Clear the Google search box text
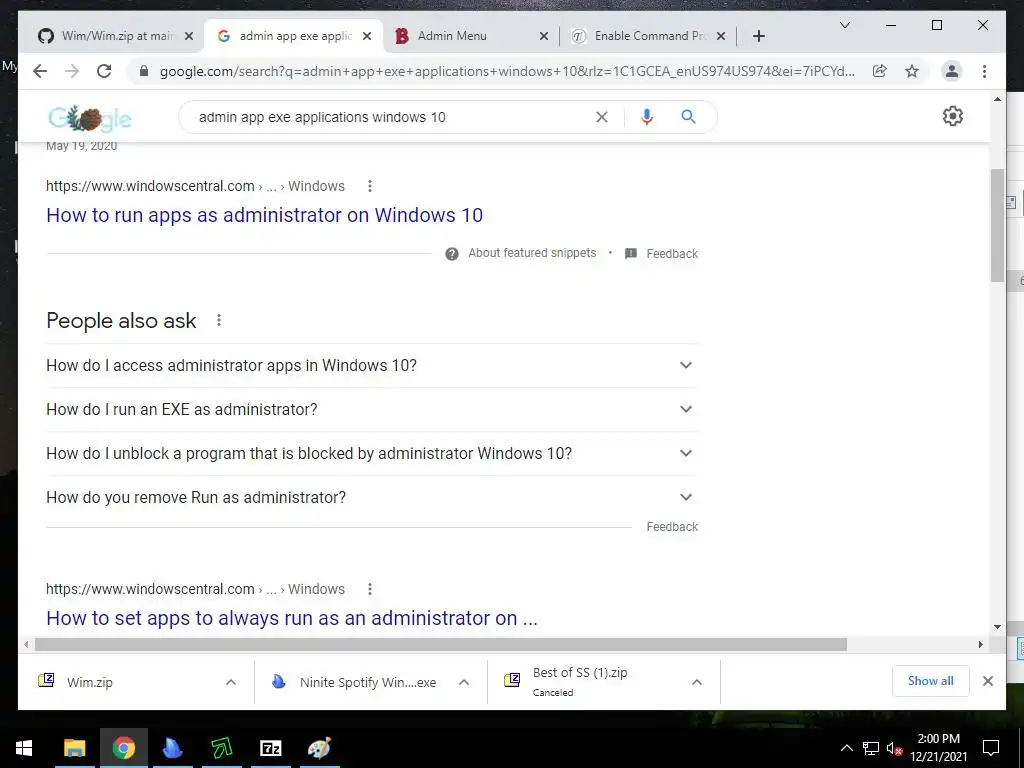 (601, 117)
